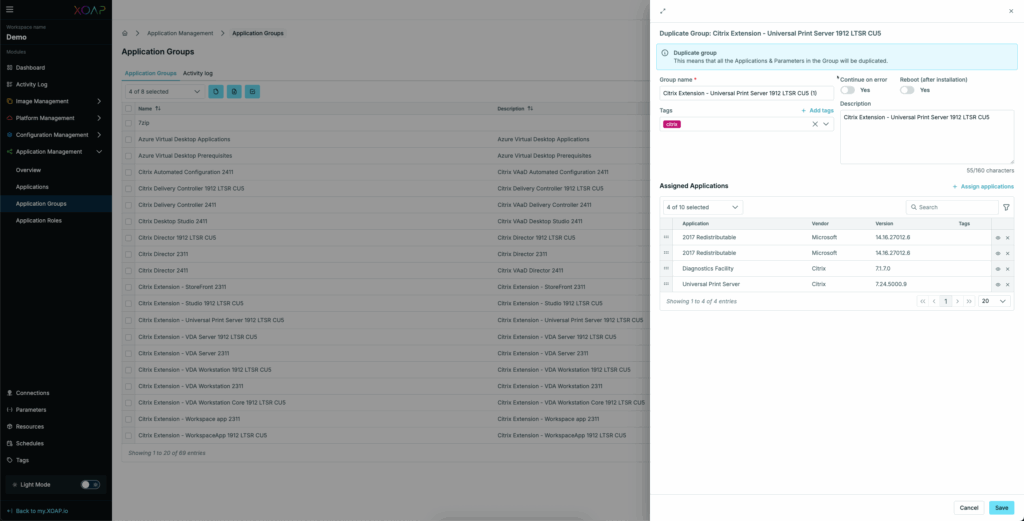Screen dimensions: 1024x521
Task: Enable the Continue on error toggle
Action: 847,90
